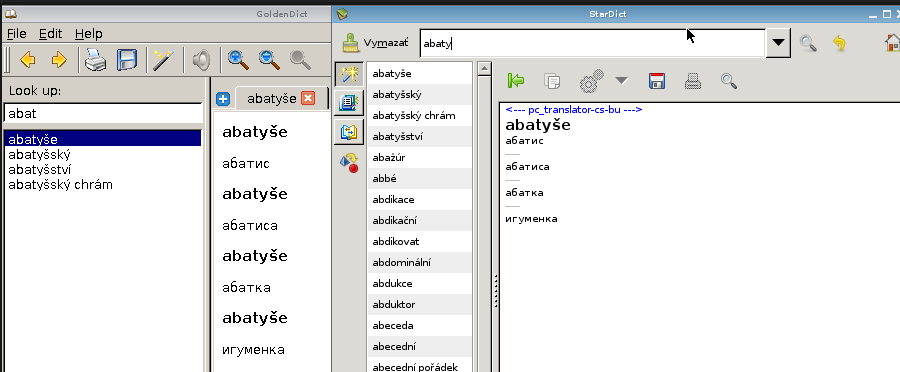Zoom in with the plus magnifier icon

click(x=238, y=59)
